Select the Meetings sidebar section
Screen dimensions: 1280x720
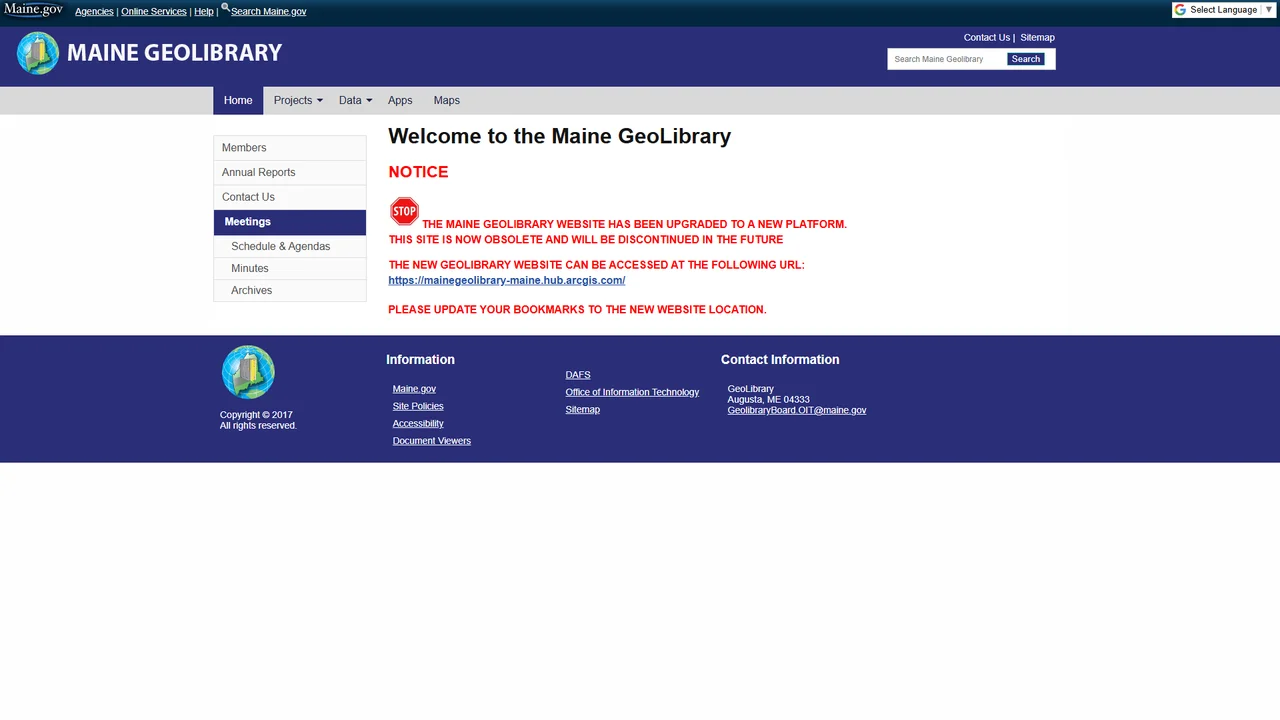[290, 222]
